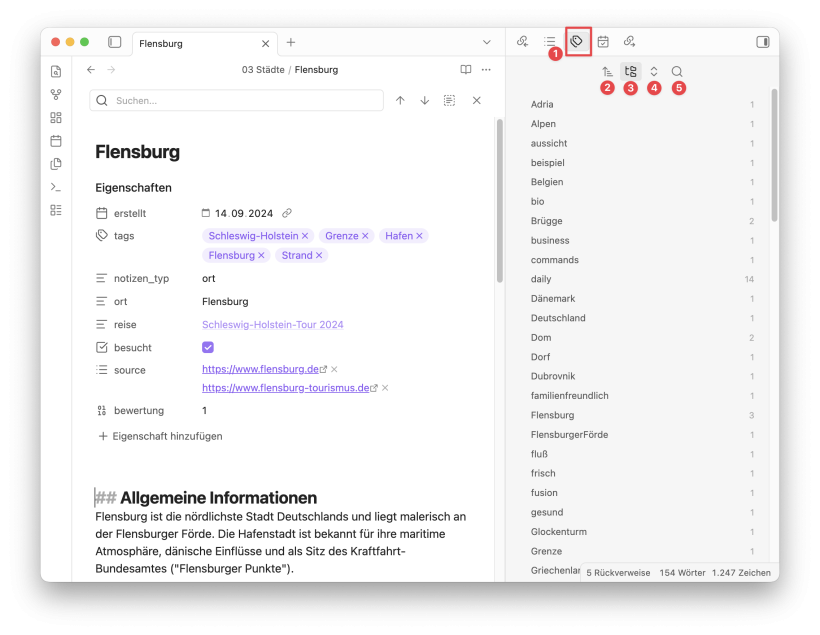820x635 pixels.
Task: Toggle reading view book icon
Action: pos(465,70)
